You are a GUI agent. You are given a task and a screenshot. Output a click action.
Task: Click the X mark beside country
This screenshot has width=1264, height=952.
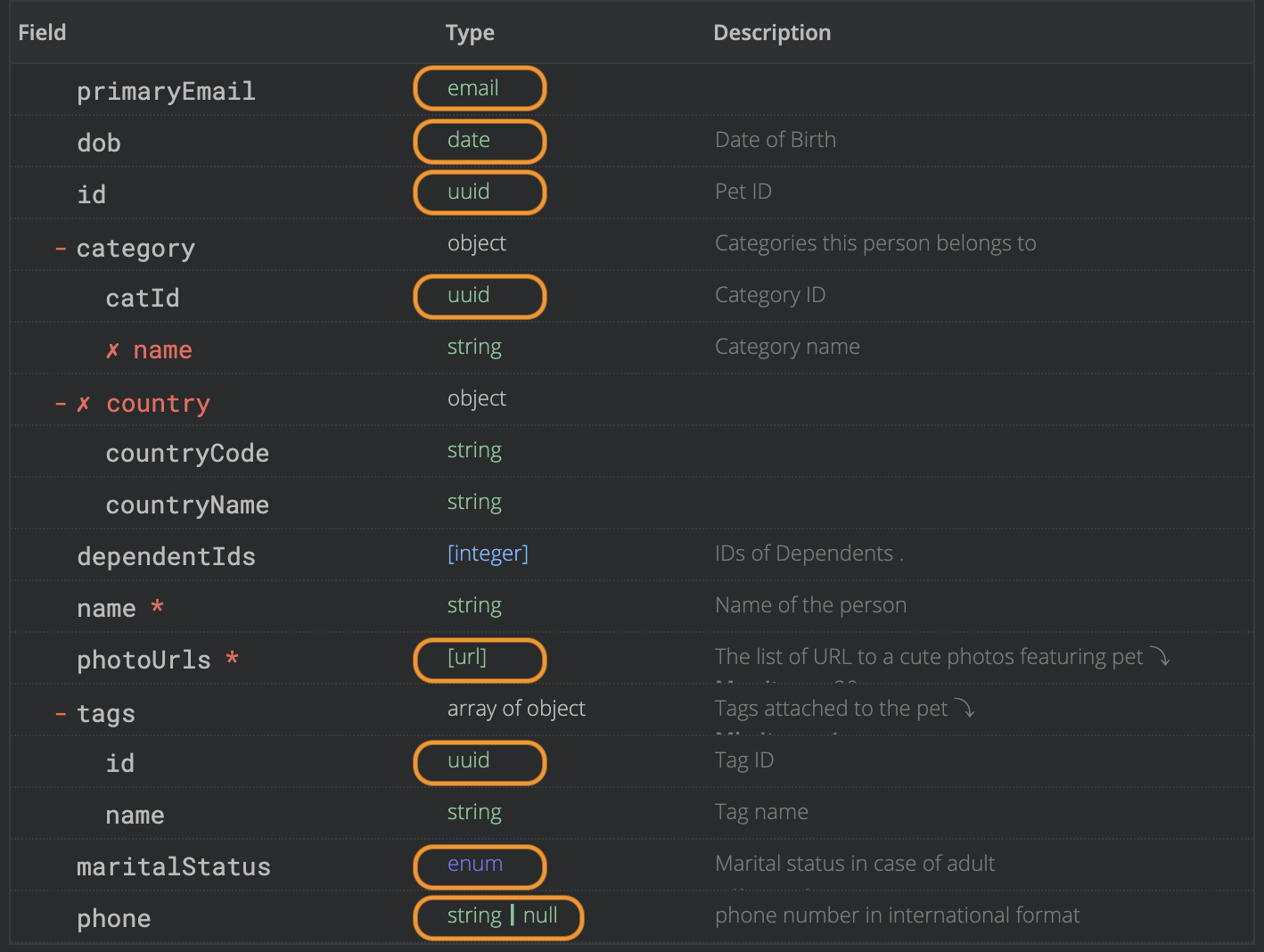click(84, 404)
